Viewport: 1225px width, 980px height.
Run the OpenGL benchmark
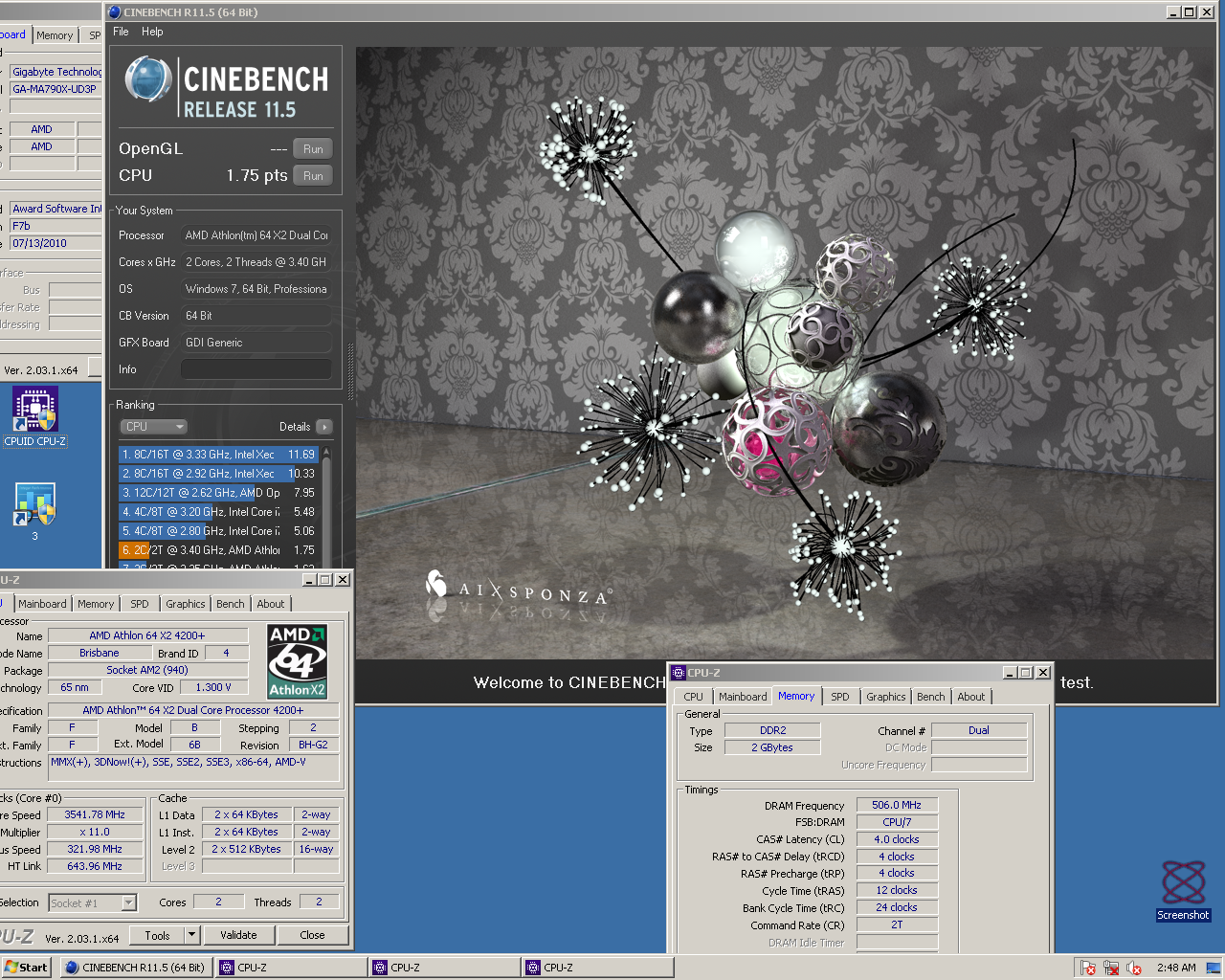coord(313,149)
